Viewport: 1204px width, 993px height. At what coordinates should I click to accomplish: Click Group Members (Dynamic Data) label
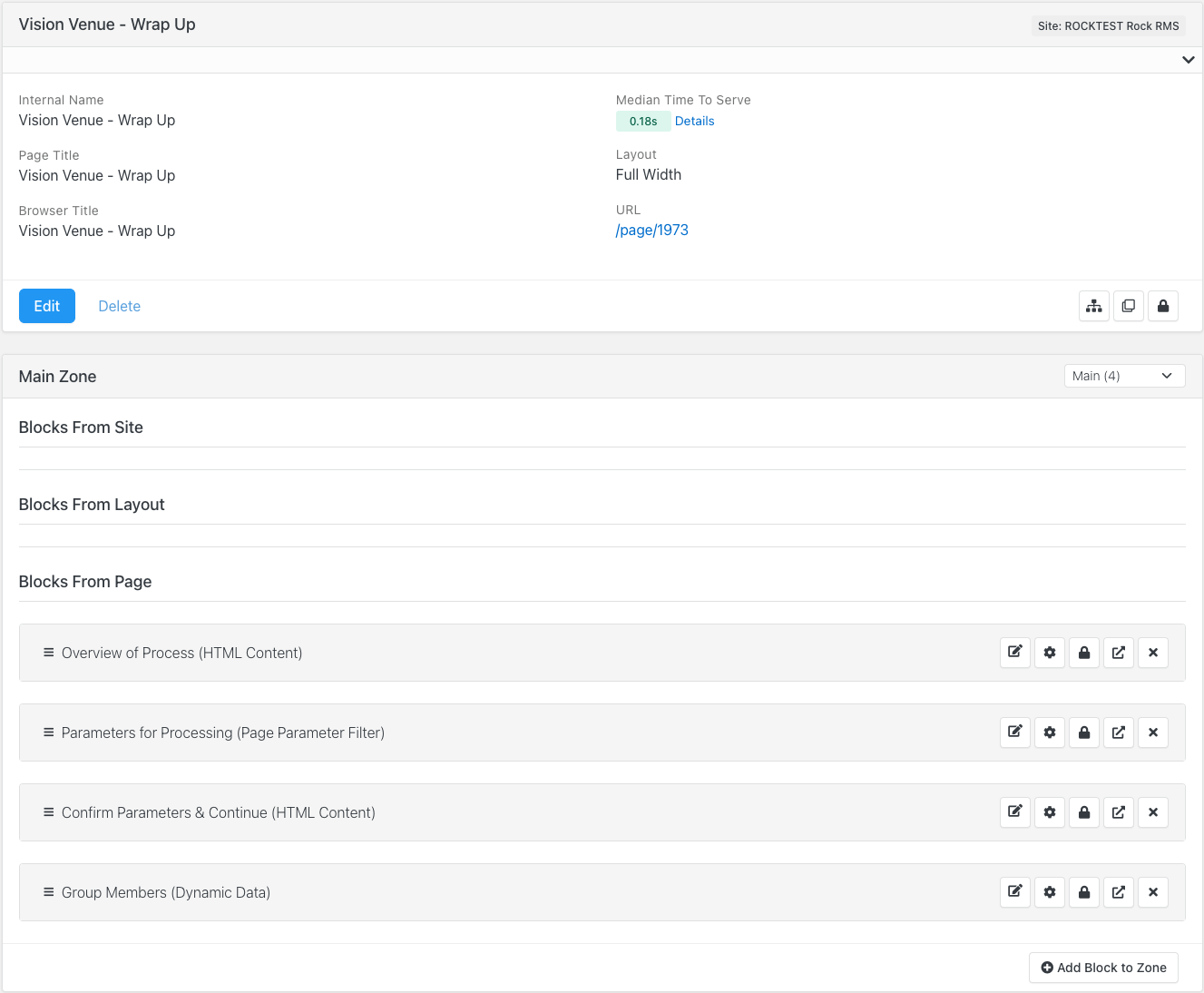(x=166, y=892)
